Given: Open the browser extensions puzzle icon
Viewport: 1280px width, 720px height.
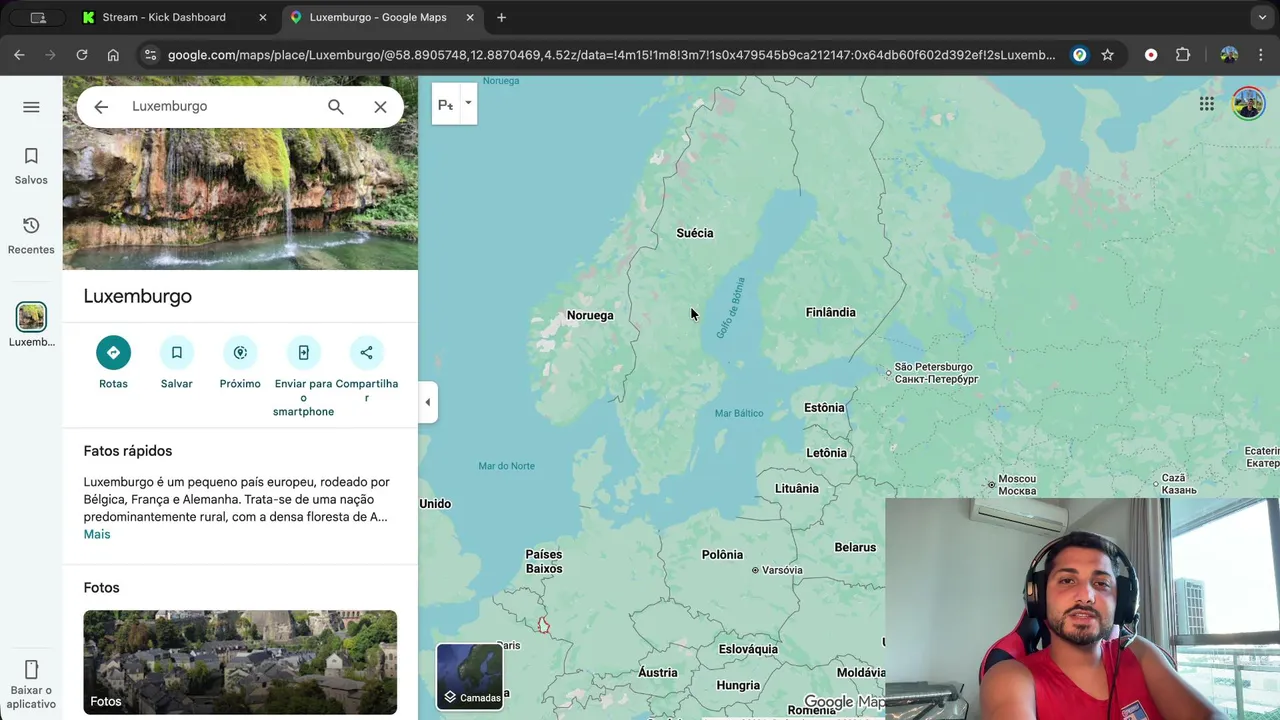Looking at the screenshot, I should tap(1183, 55).
